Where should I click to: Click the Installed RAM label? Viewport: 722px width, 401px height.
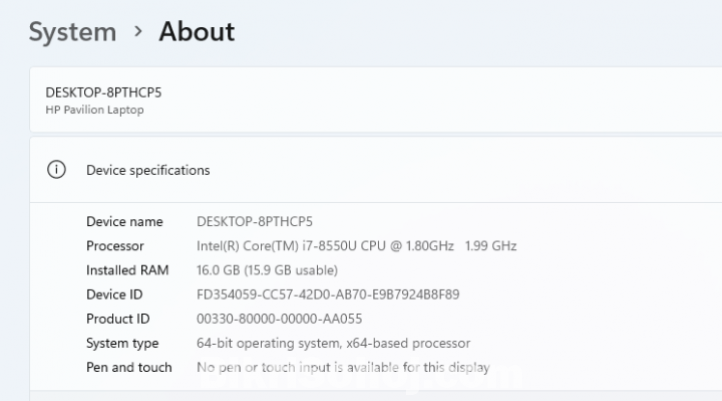point(127,270)
